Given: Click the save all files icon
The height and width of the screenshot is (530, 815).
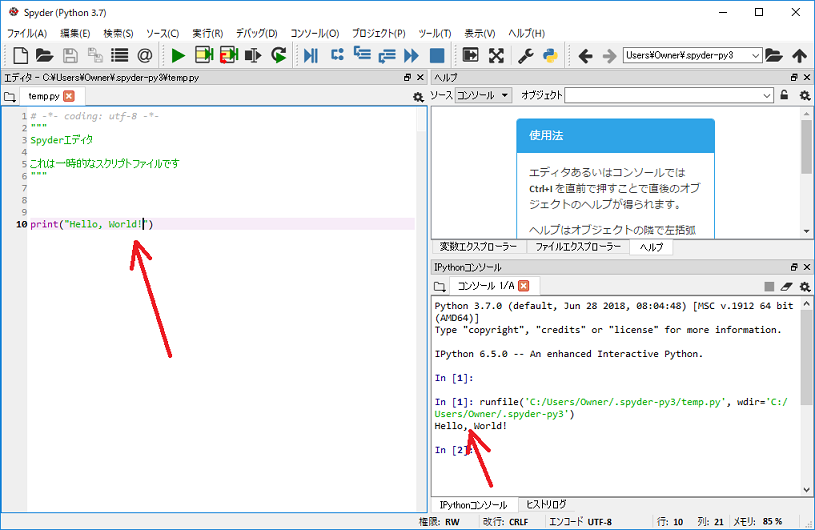Looking at the screenshot, I should 95,55.
